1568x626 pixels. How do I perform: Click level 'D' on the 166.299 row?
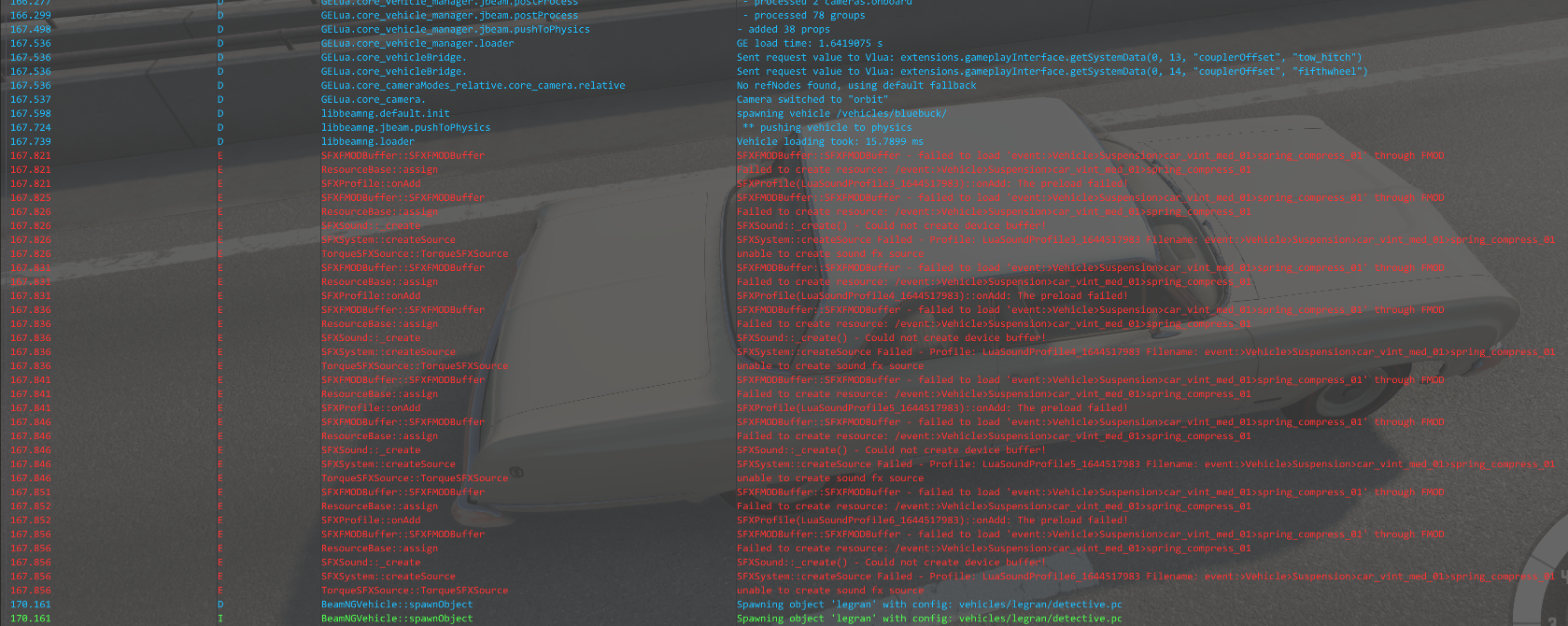tap(220, 15)
